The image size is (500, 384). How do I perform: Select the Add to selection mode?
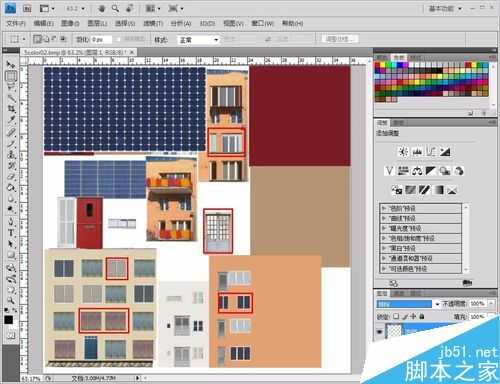[46, 39]
